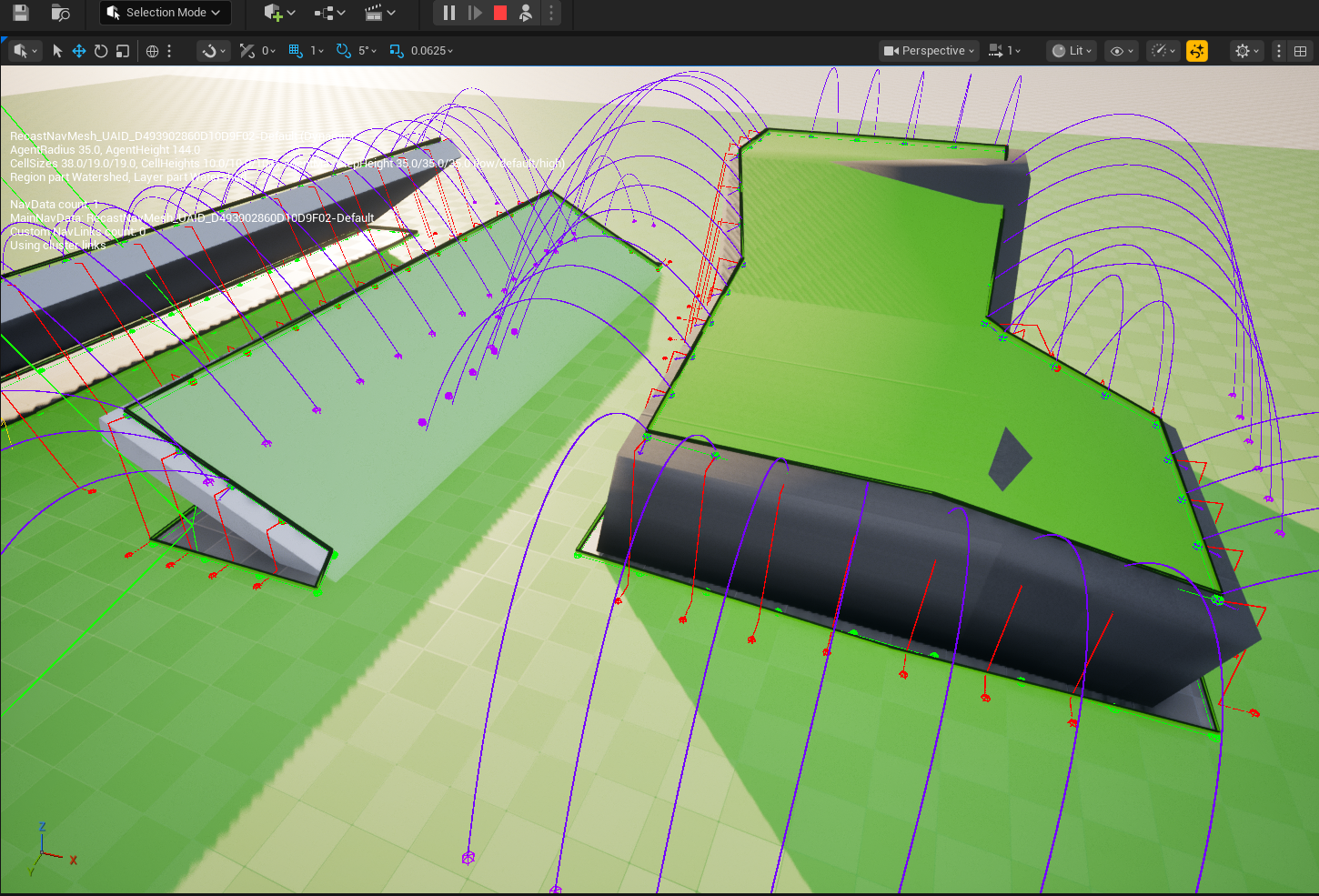
Task: Open the content browser folder-search icon
Action: [60, 13]
